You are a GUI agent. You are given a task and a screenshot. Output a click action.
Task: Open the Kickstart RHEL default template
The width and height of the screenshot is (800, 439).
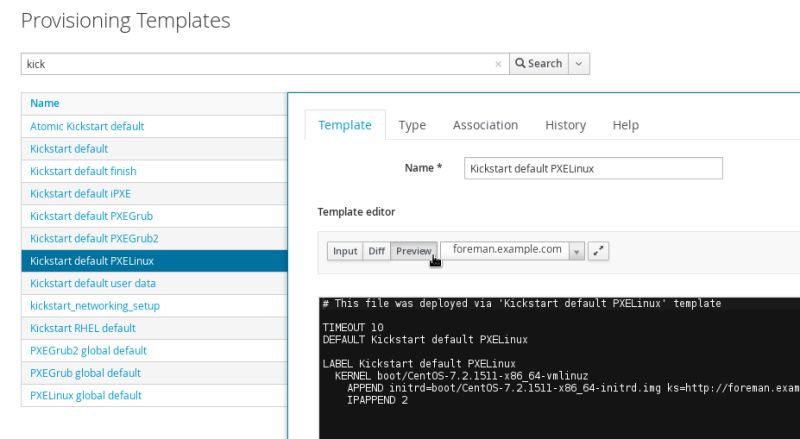coord(83,328)
